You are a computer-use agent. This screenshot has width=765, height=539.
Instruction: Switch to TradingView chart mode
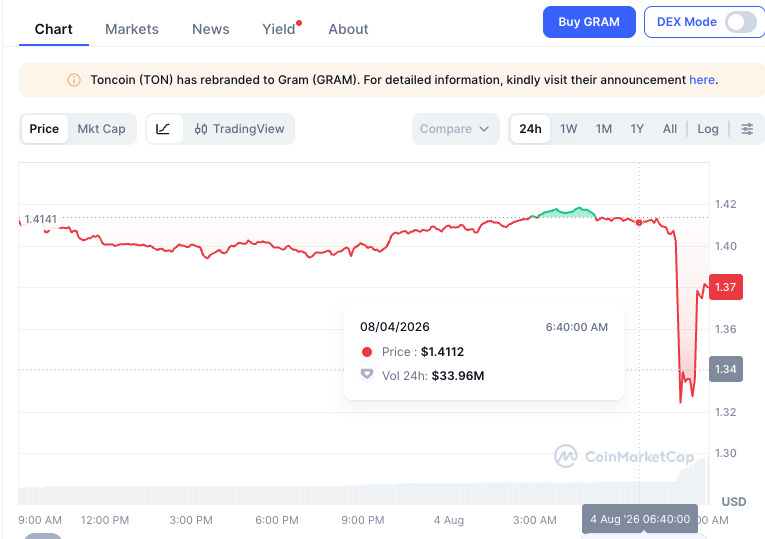tap(239, 129)
